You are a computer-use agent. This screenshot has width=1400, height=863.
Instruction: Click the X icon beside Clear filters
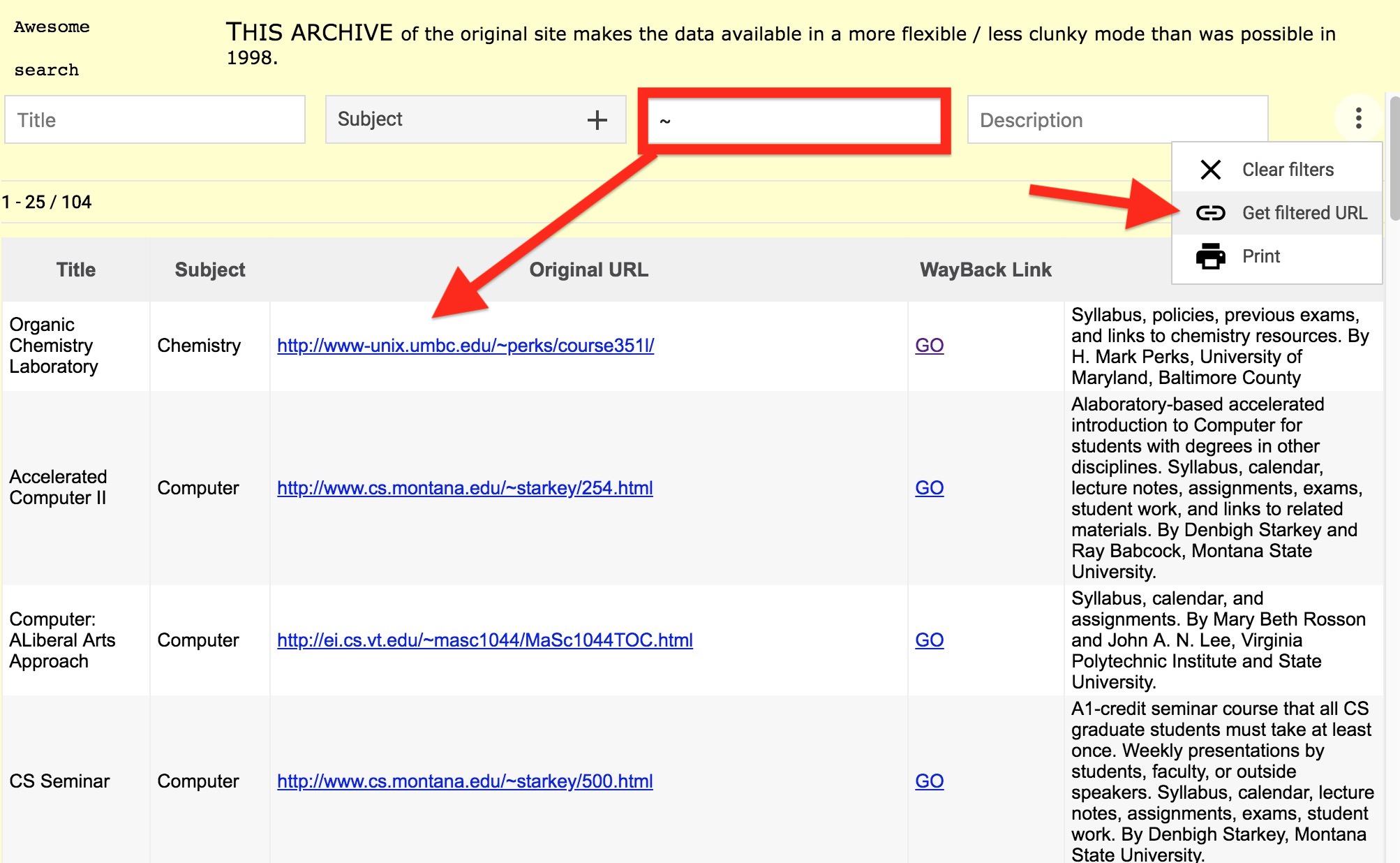pyautogui.click(x=1212, y=169)
